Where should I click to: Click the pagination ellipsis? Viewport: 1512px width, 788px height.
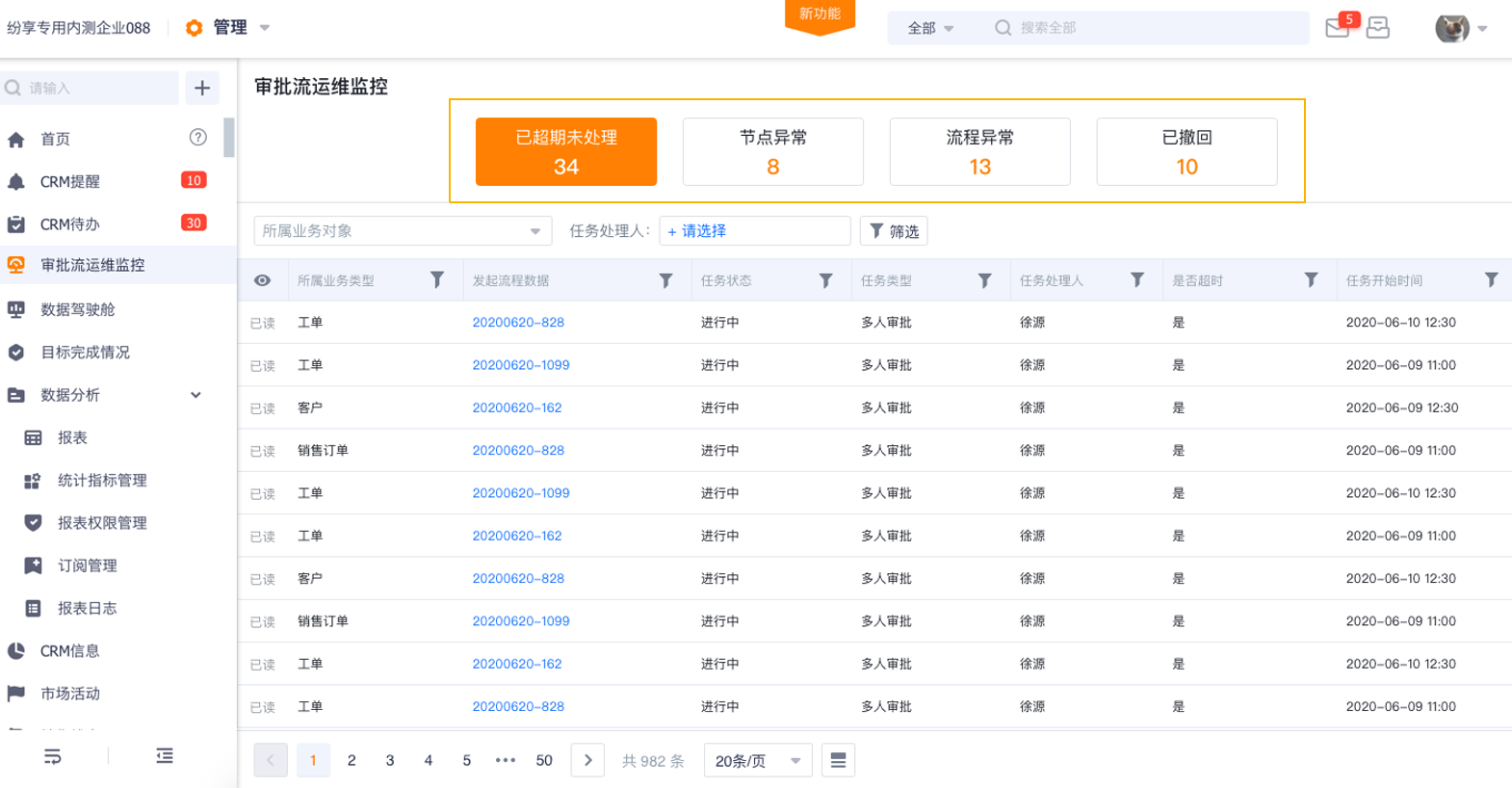coord(506,760)
